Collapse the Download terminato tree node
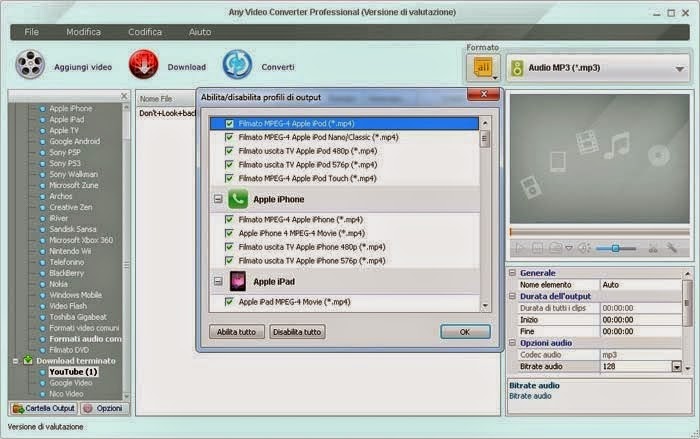Image resolution: width=700 pixels, height=439 pixels. coord(16,360)
